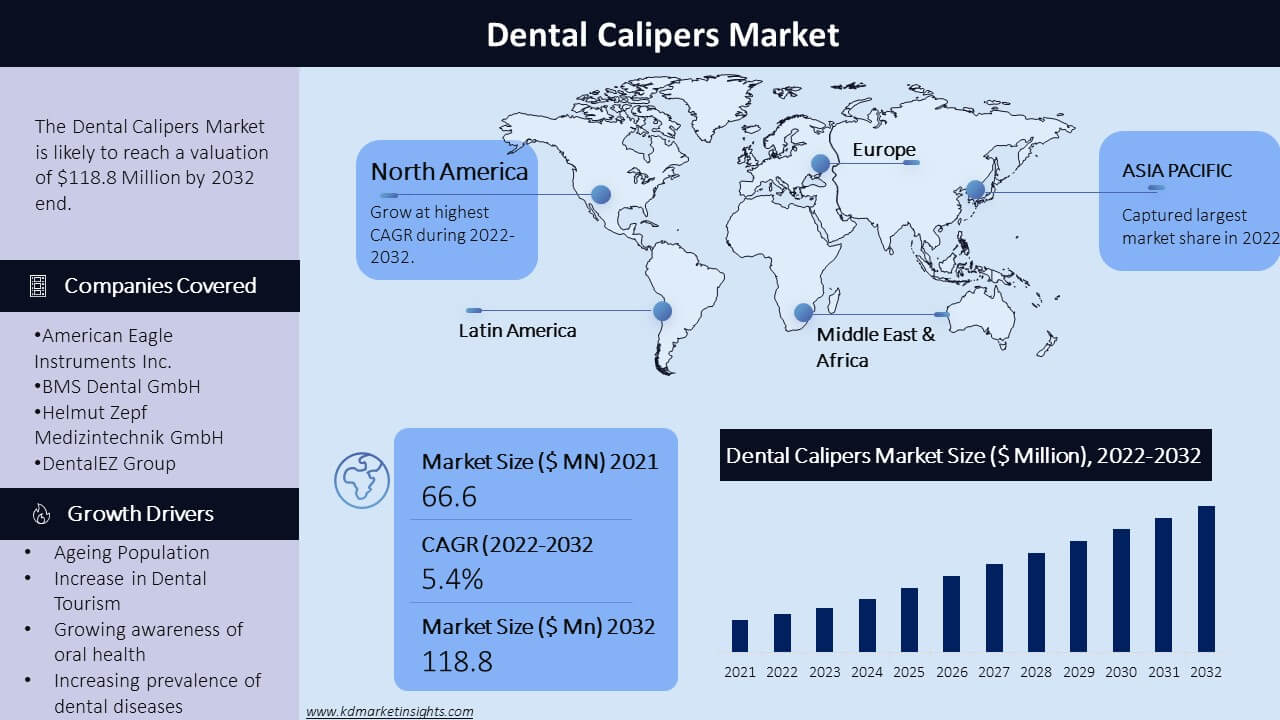Click the 2022 bar in chart
The height and width of the screenshot is (720, 1280).
(782, 633)
